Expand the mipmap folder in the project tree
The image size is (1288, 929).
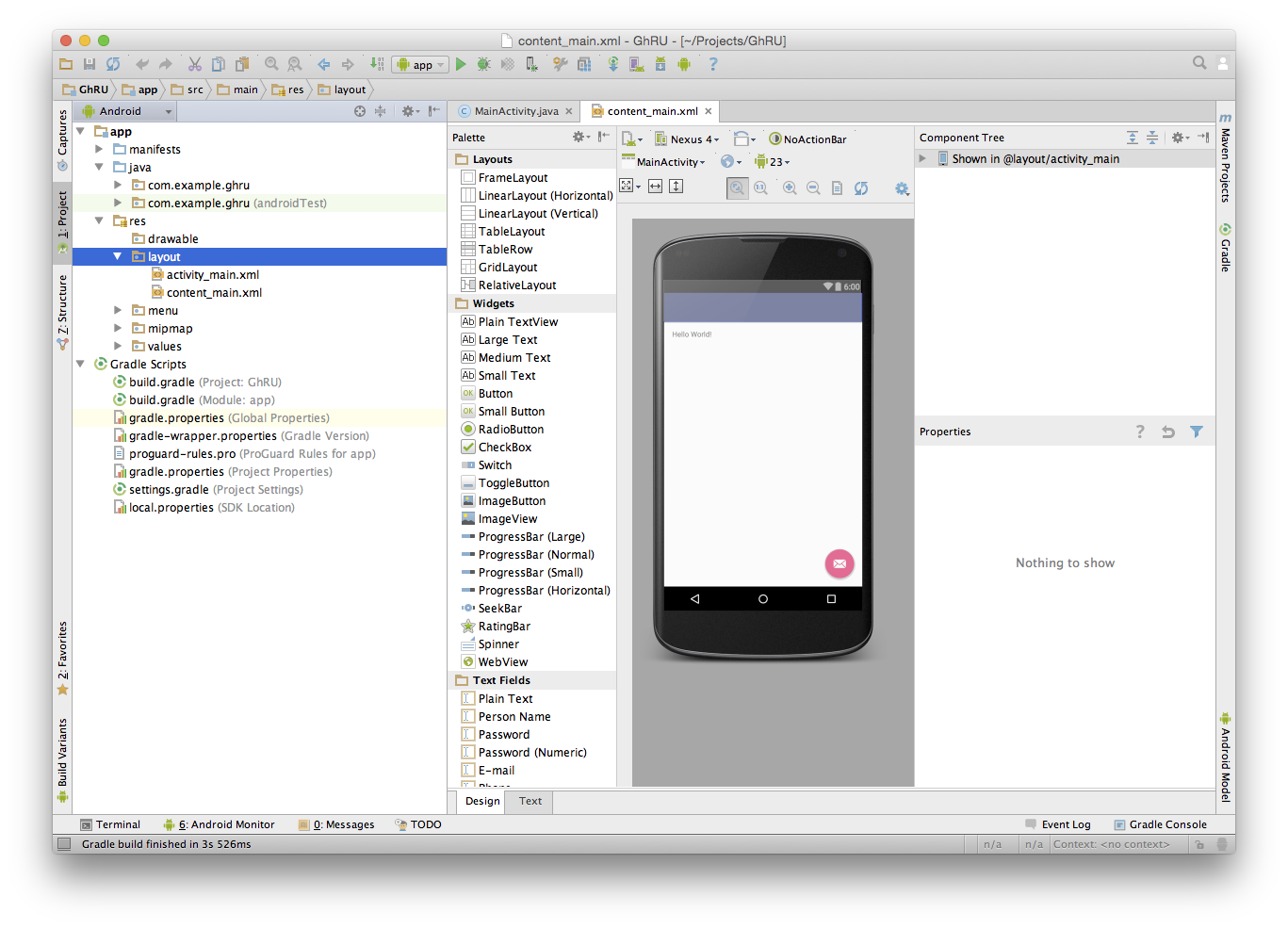coord(118,329)
